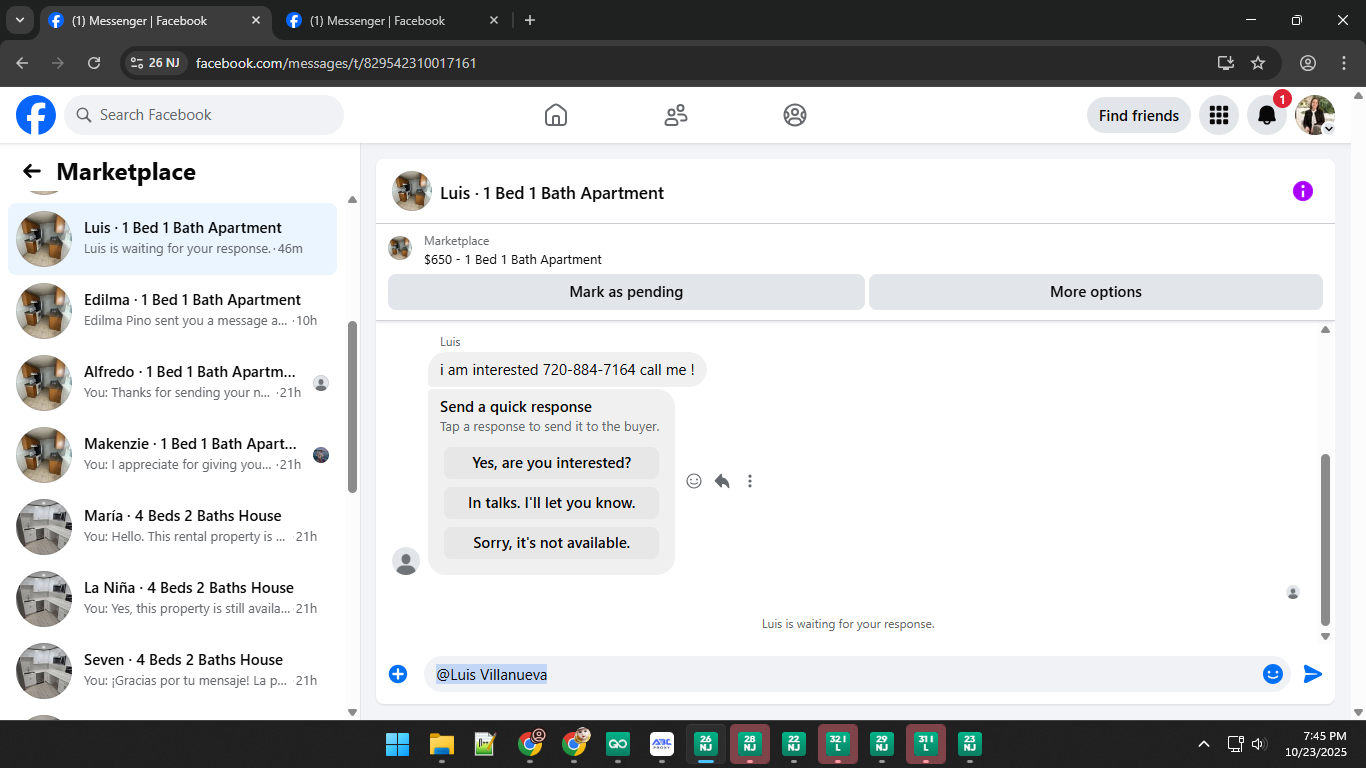1366x768 pixels.
Task: Send the message with the arrow icon
Action: pos(1313,674)
